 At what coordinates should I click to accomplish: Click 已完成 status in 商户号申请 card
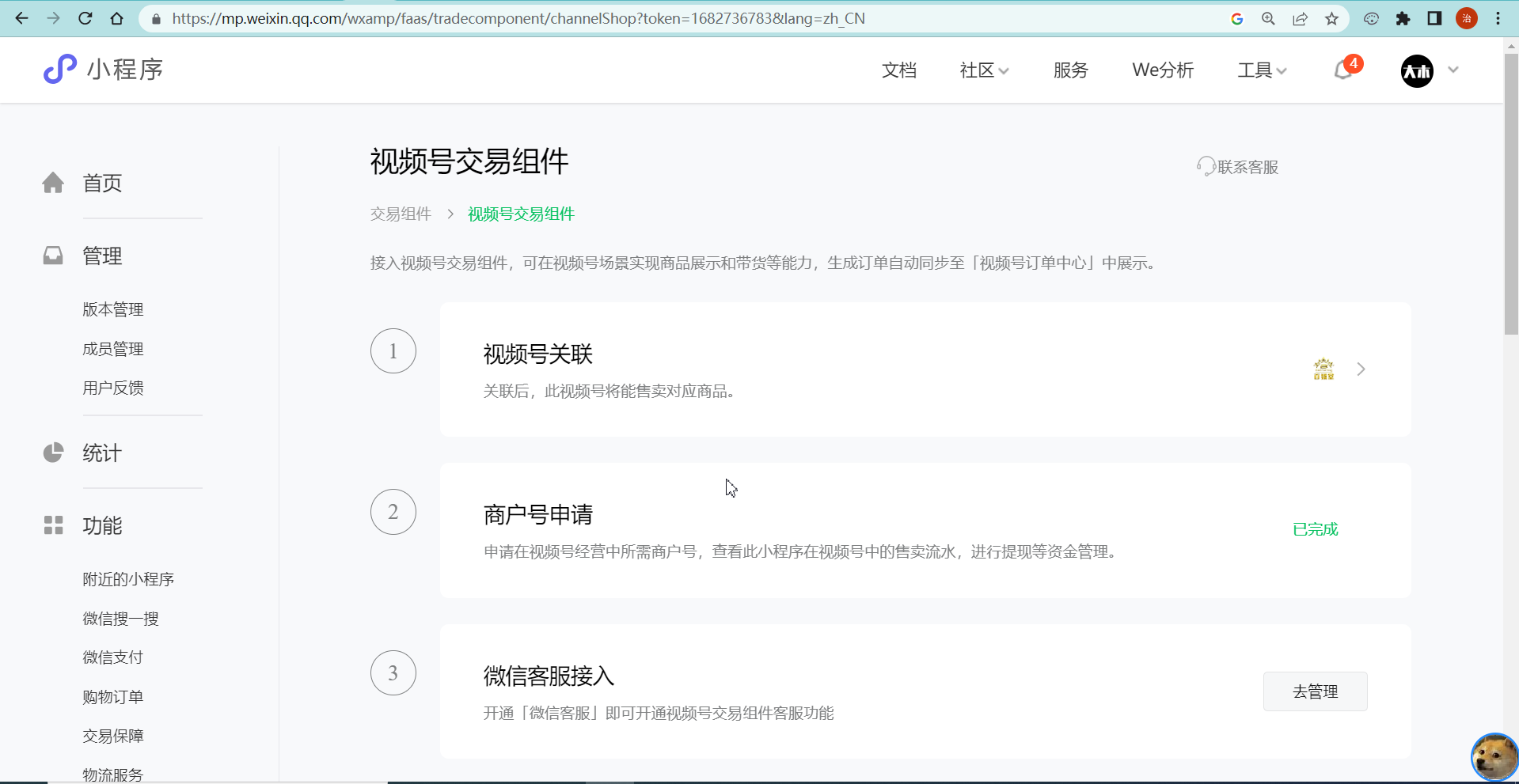(1315, 529)
